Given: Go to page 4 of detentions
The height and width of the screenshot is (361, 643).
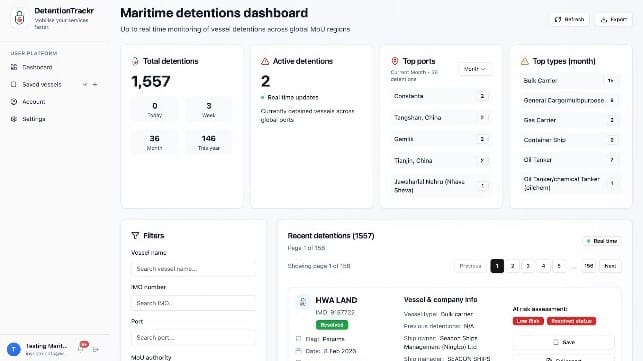Looking at the screenshot, I should click(543, 266).
